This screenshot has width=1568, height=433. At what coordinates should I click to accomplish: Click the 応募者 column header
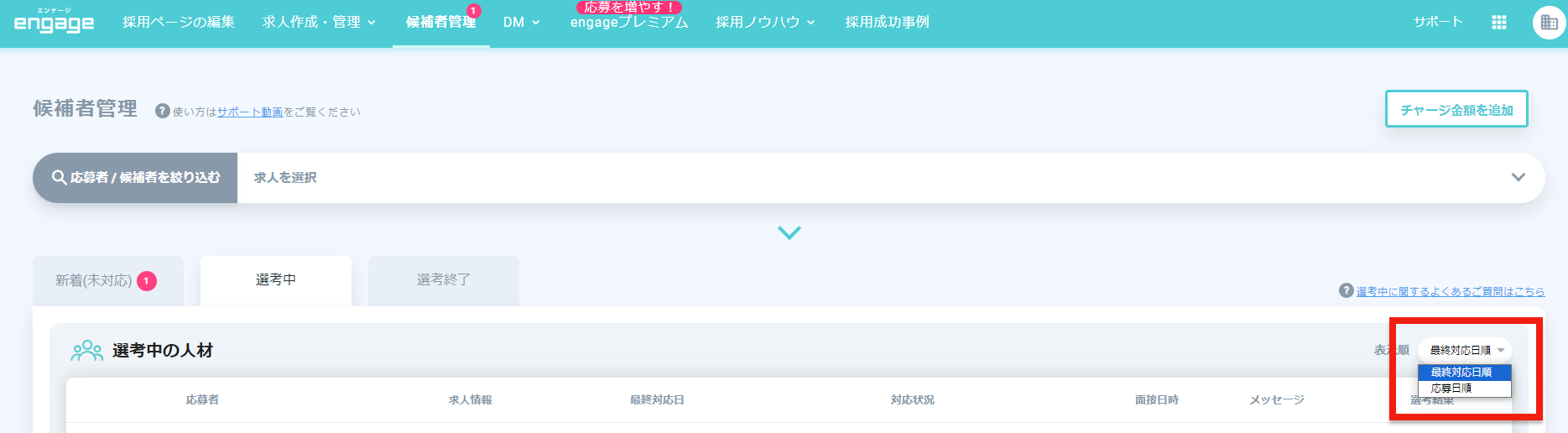point(202,400)
